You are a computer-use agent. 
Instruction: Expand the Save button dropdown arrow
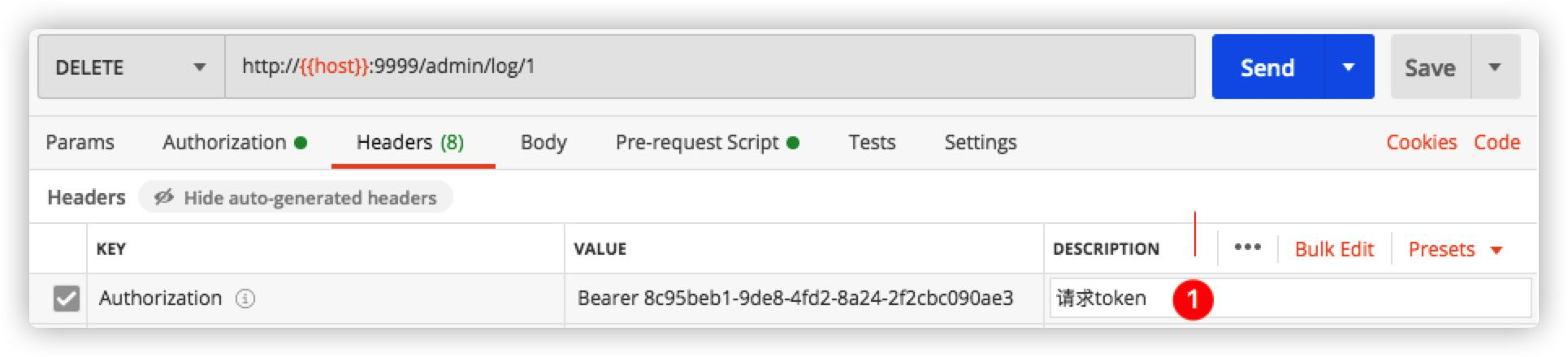[1495, 67]
